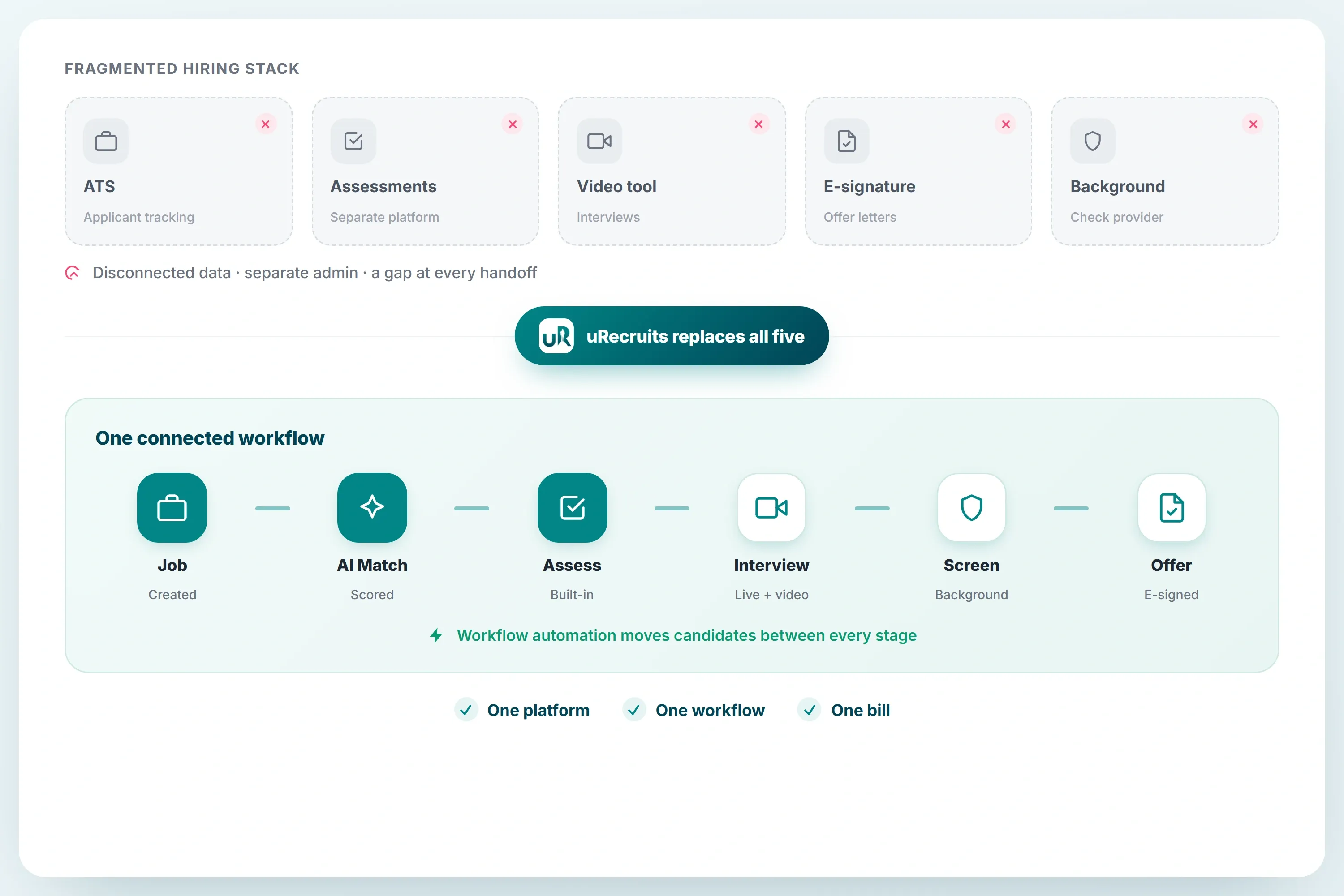This screenshot has width=1344, height=896.
Task: Click the Background card title
Action: (x=1118, y=186)
